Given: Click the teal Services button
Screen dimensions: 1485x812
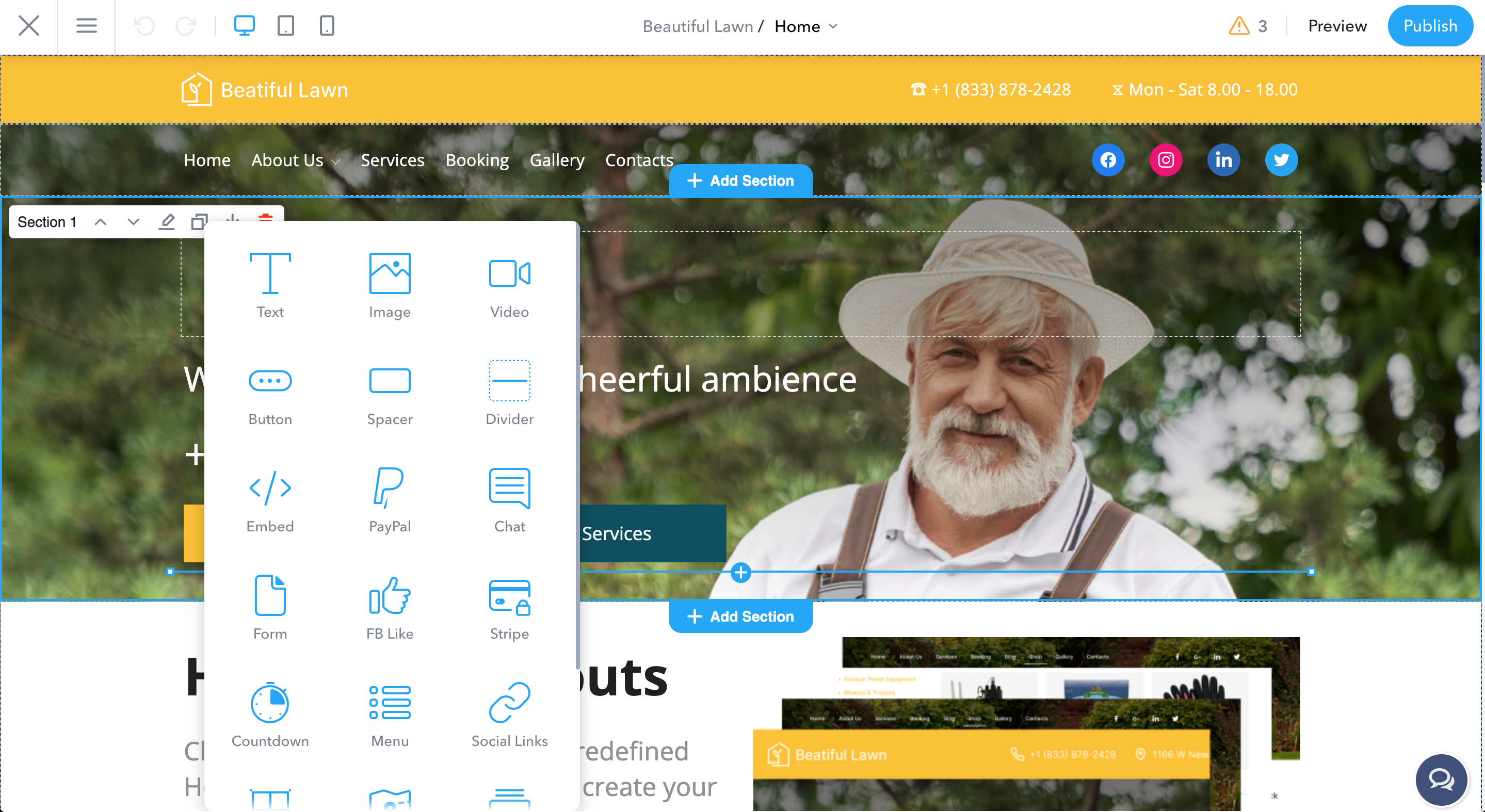Looking at the screenshot, I should 653,533.
